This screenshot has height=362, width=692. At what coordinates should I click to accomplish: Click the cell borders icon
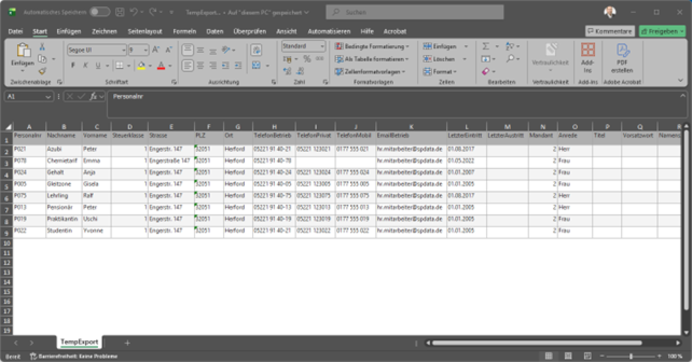point(120,65)
